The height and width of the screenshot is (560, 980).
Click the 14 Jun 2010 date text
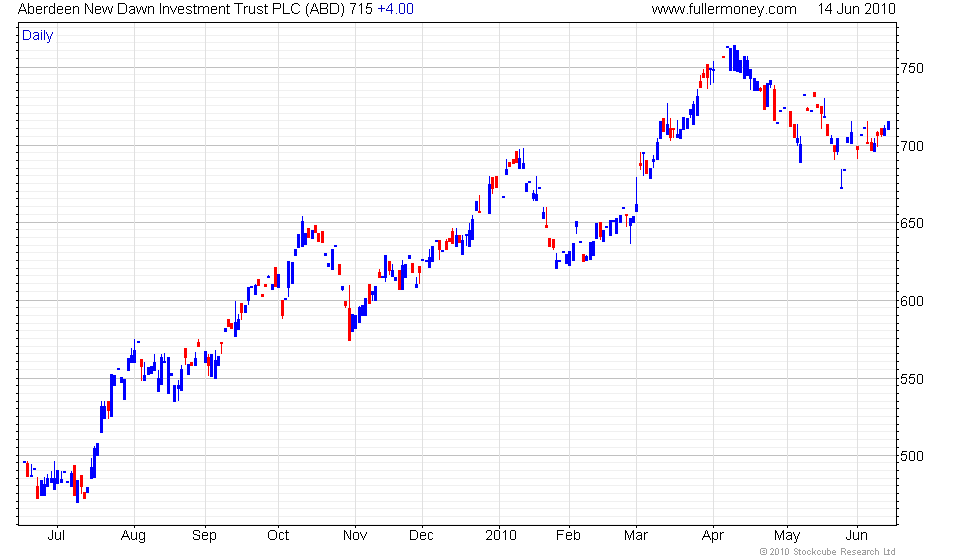855,9
